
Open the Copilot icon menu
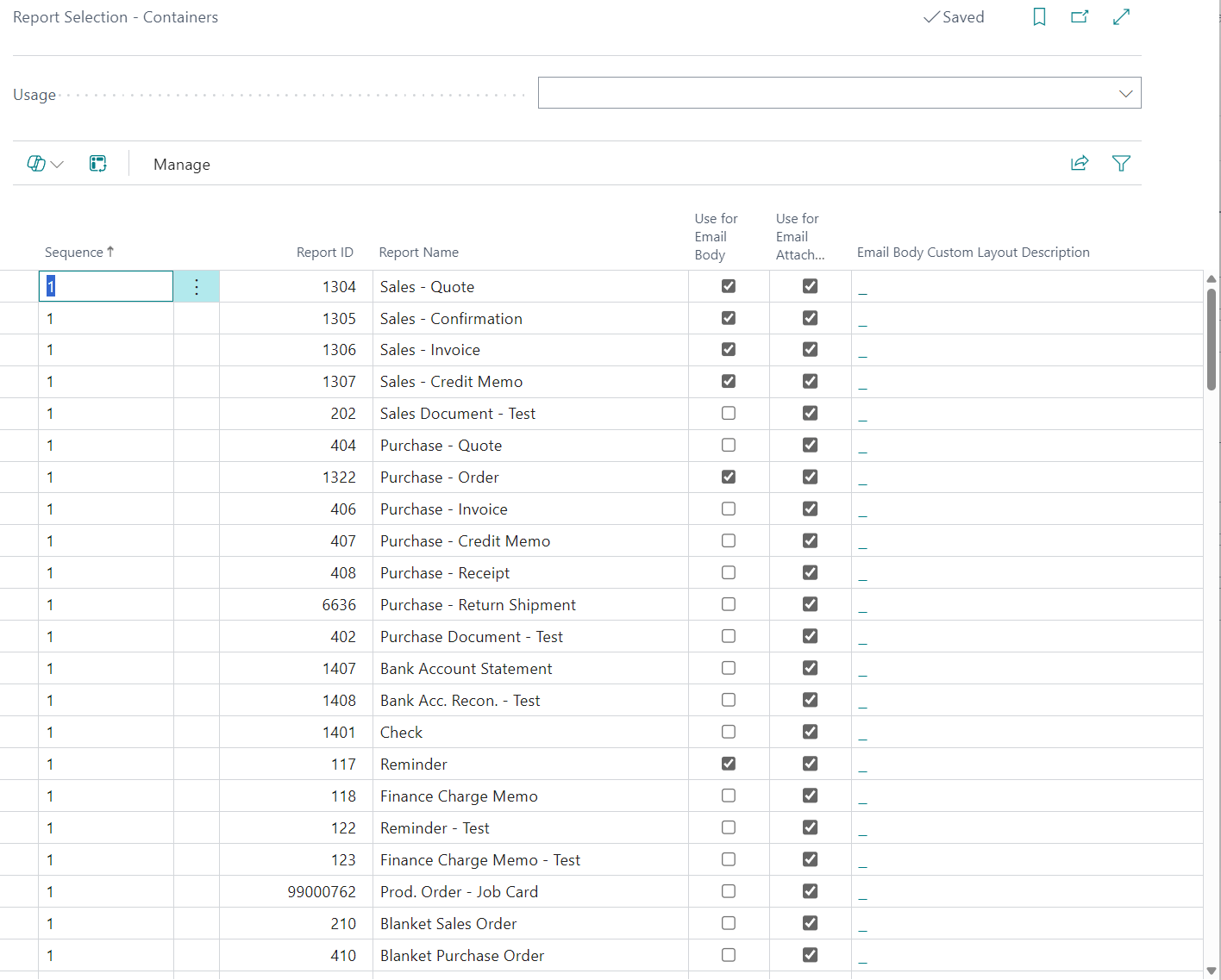(45, 164)
